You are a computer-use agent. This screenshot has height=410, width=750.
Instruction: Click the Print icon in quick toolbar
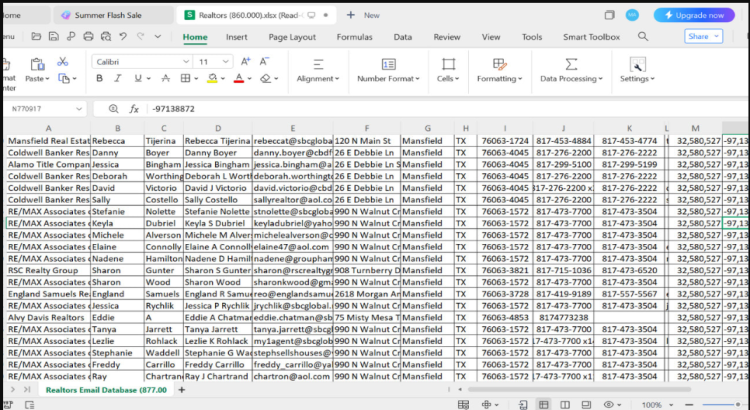click(88, 36)
